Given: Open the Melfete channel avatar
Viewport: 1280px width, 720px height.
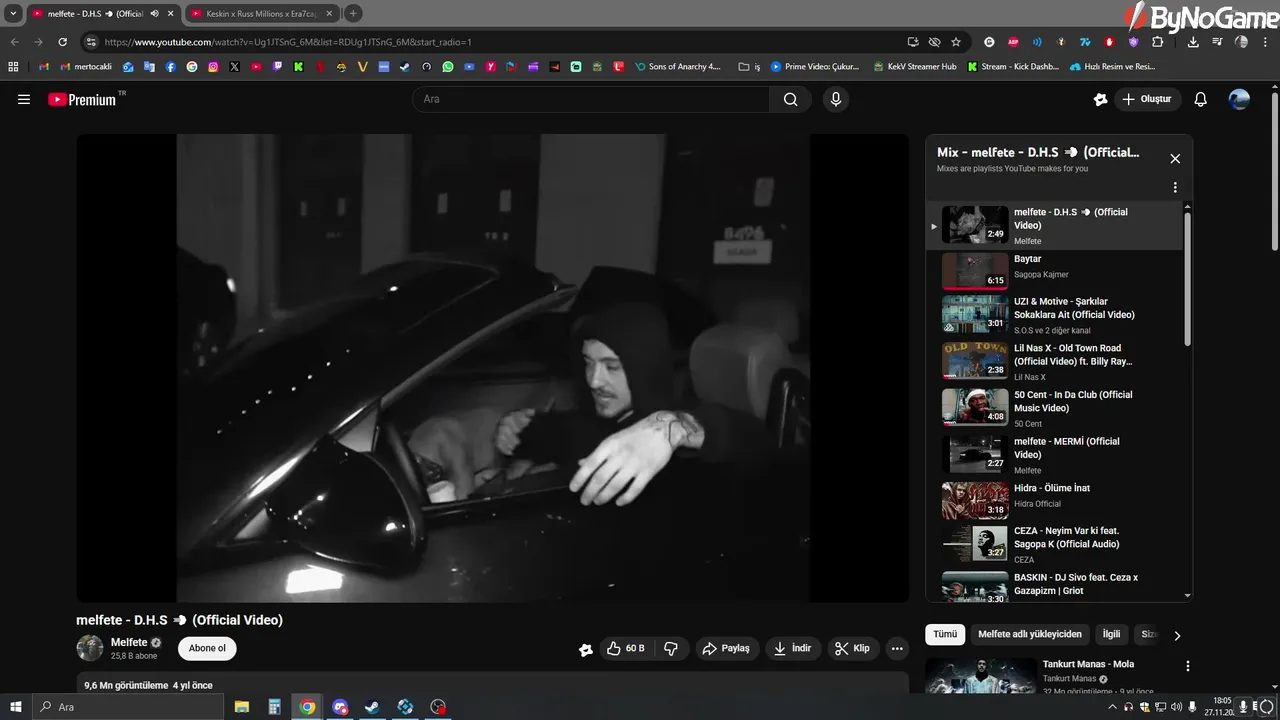Looking at the screenshot, I should click(90, 648).
